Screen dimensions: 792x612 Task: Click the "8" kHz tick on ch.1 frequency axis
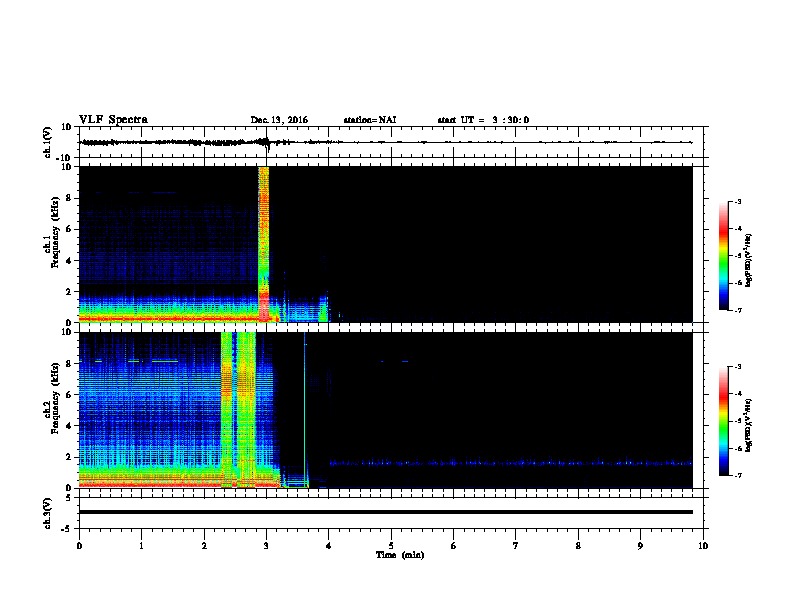click(x=69, y=198)
